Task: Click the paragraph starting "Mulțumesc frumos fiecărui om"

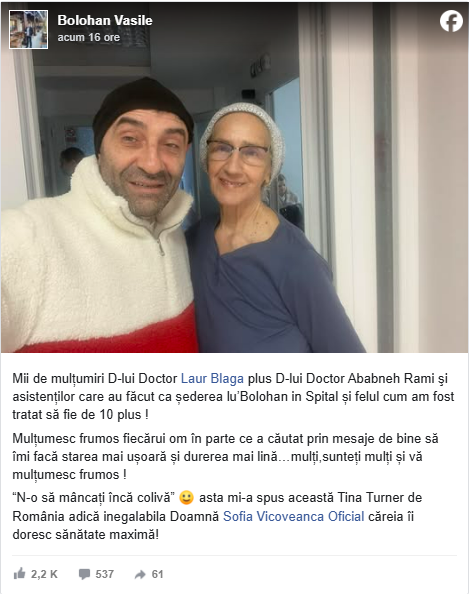Action: tap(225, 456)
